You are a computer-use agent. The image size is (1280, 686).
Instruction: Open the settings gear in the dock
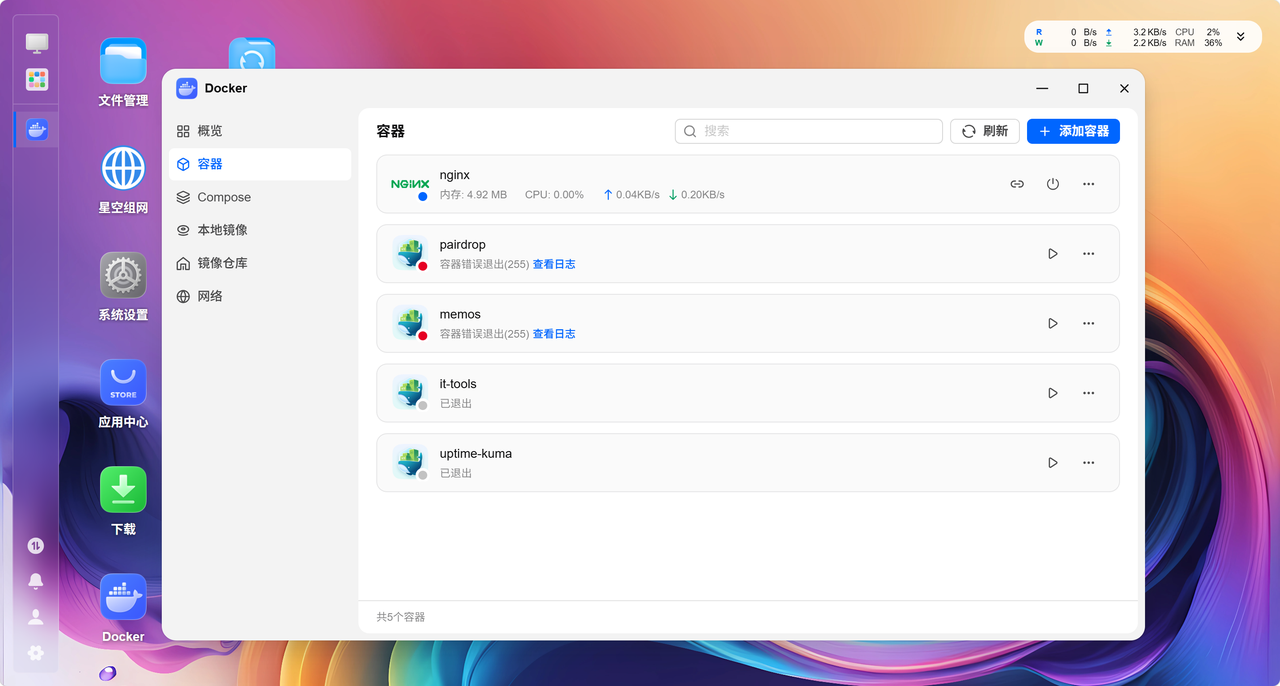pyautogui.click(x=36, y=652)
